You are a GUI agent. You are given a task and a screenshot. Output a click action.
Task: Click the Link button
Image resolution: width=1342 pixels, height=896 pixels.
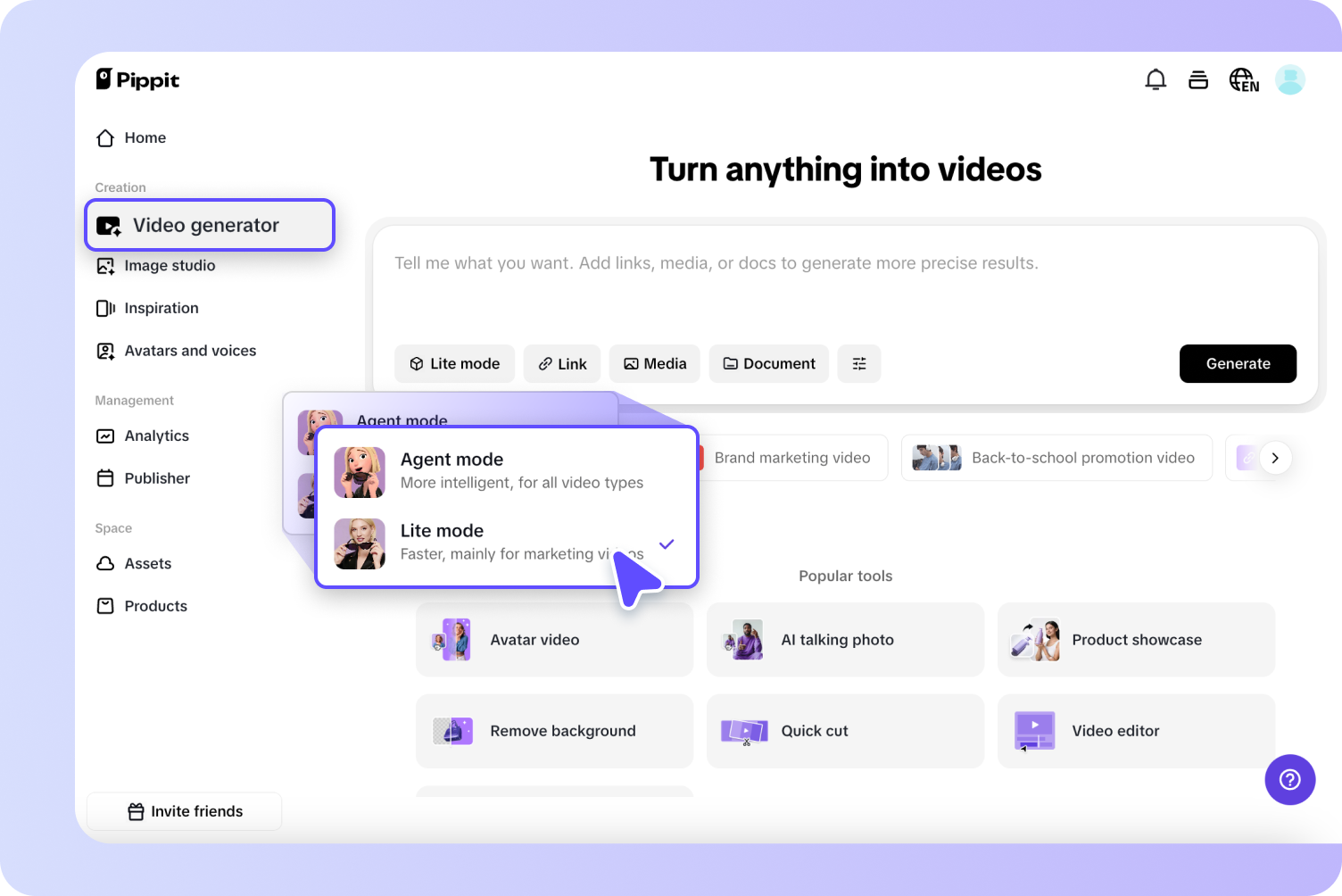click(x=562, y=363)
